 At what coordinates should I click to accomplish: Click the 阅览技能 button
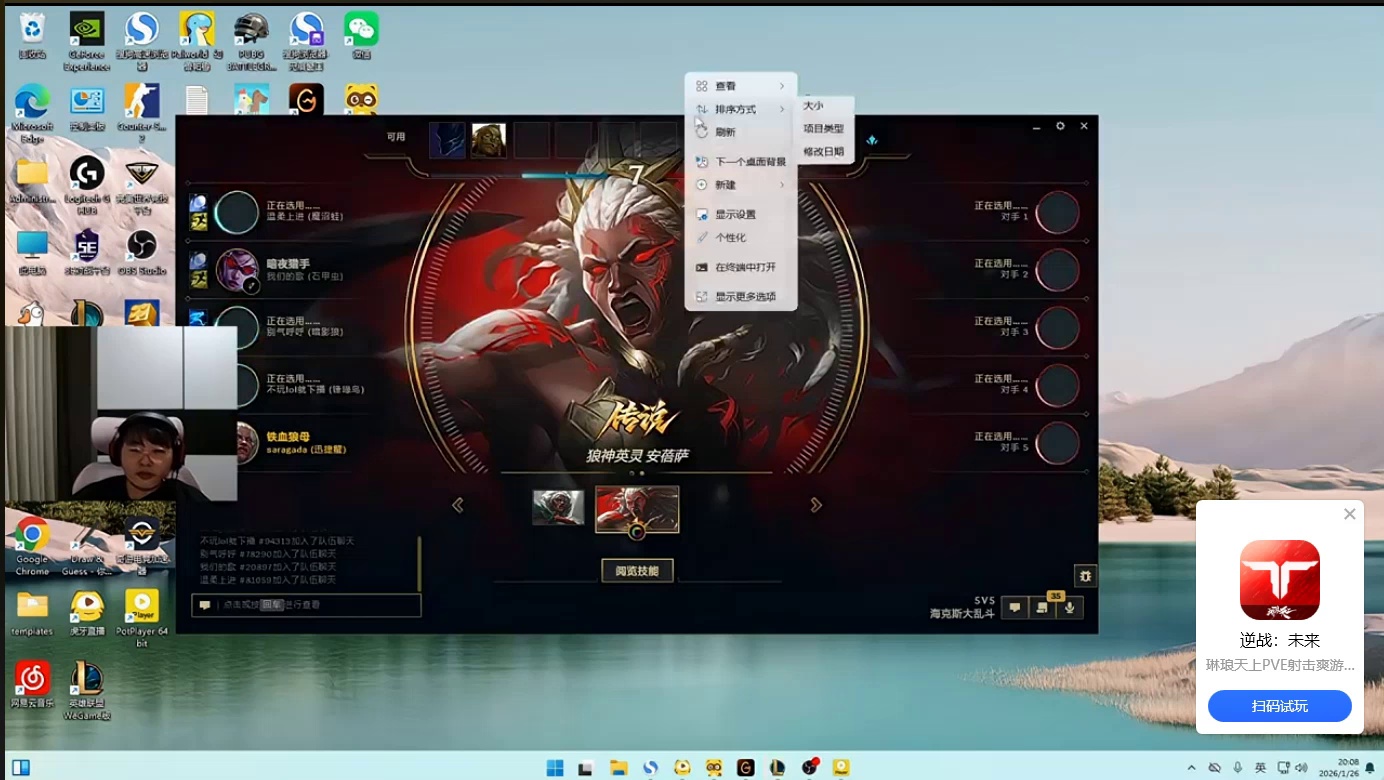(x=637, y=570)
